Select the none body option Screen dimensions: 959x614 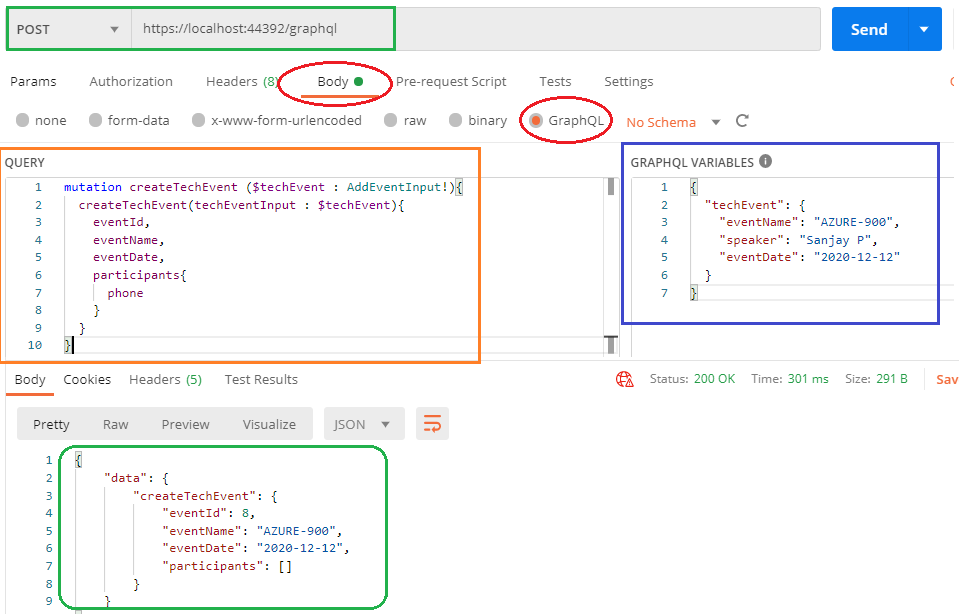23,121
